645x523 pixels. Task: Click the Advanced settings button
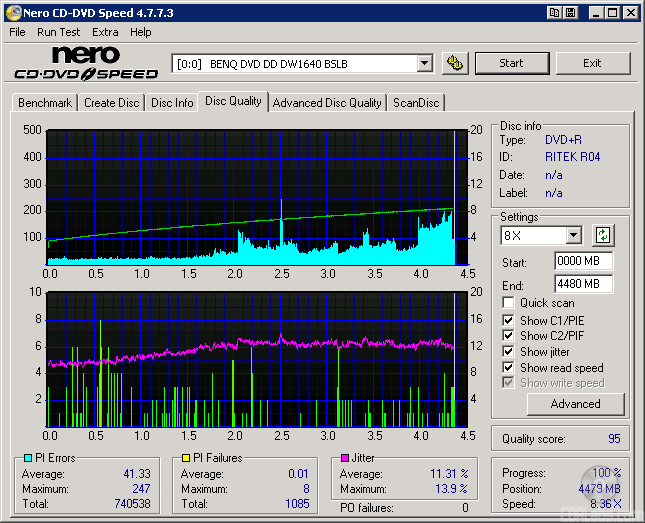[575, 404]
